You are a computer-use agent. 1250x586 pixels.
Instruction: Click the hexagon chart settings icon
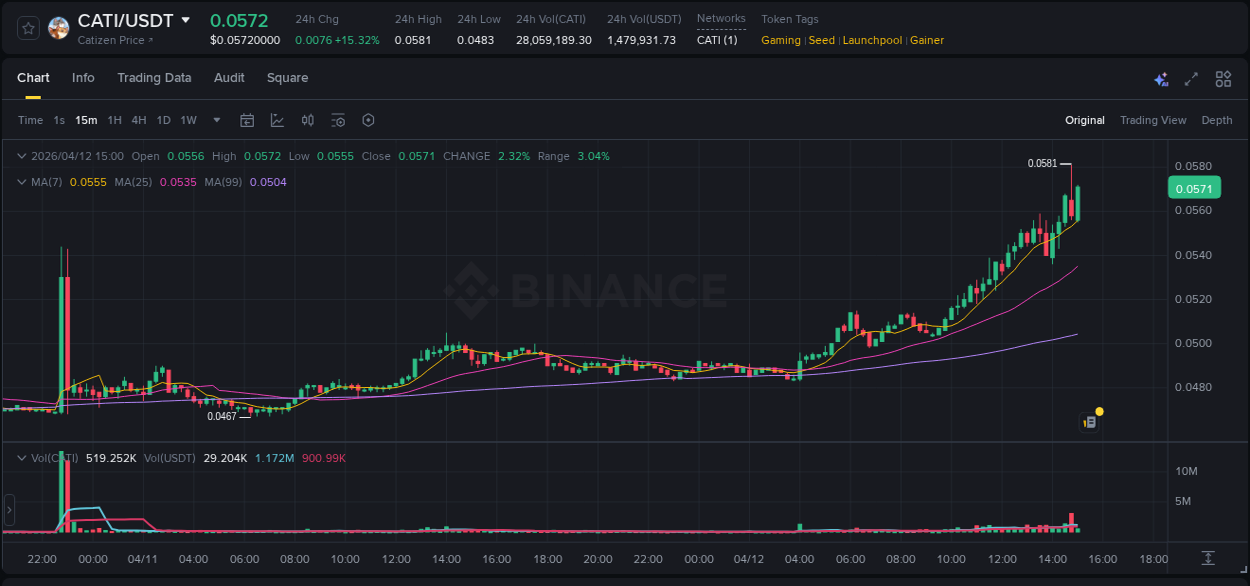pyautogui.click(x=368, y=120)
